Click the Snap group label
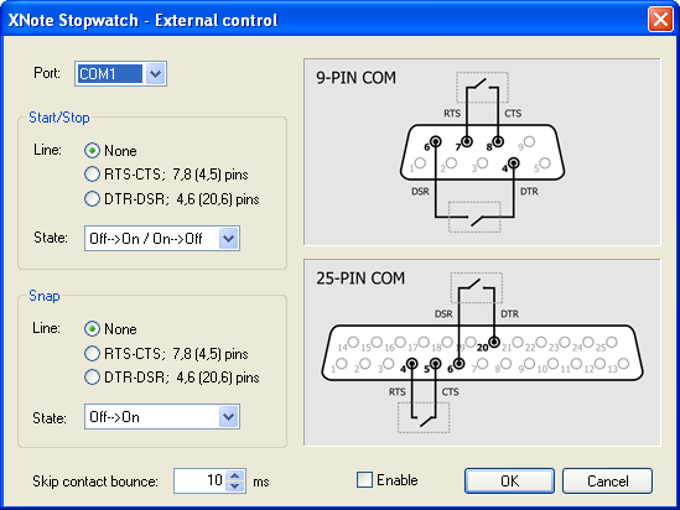Image resolution: width=680 pixels, height=510 pixels. point(44,296)
